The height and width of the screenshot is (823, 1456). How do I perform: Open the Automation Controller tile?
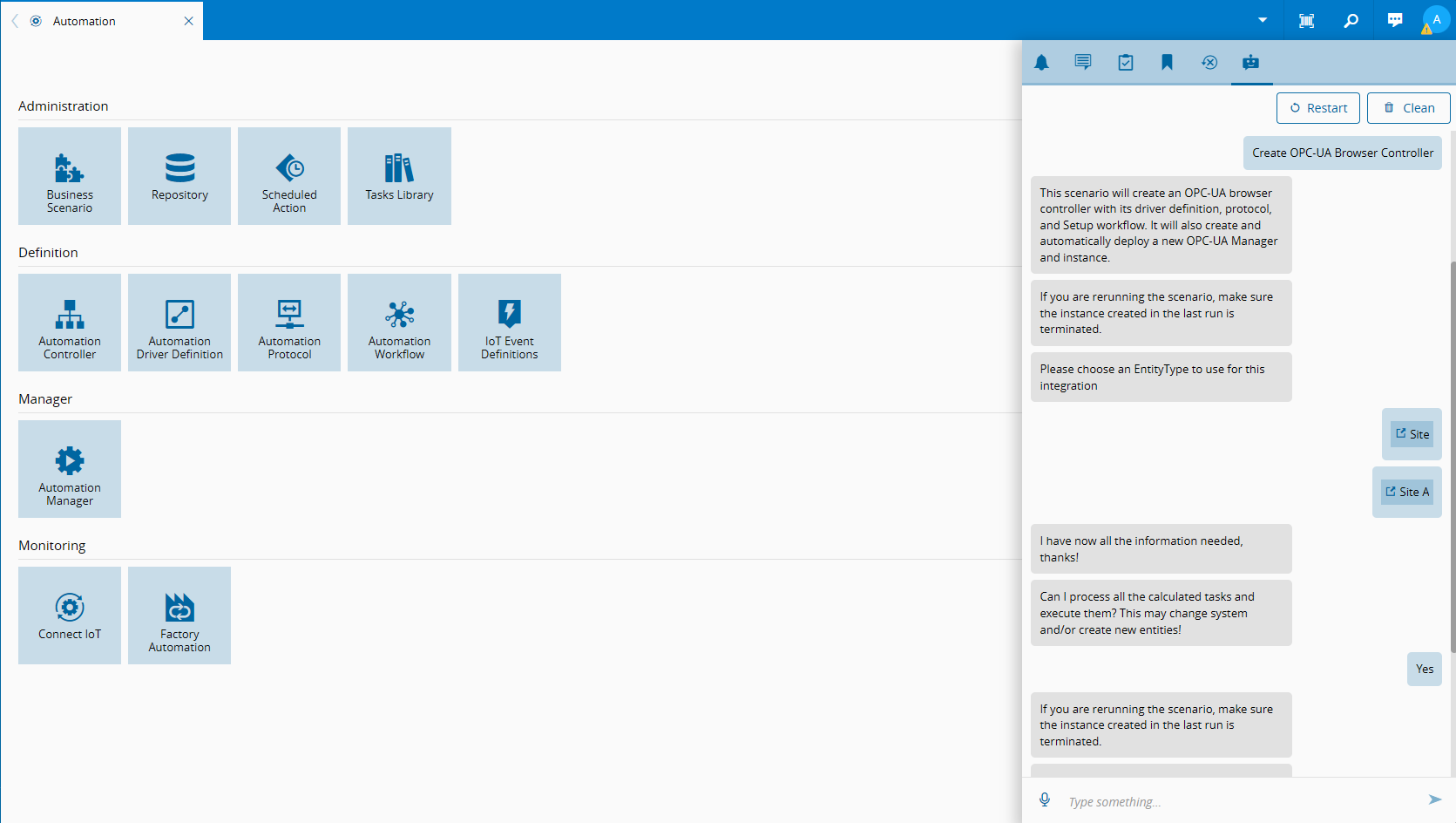click(70, 323)
